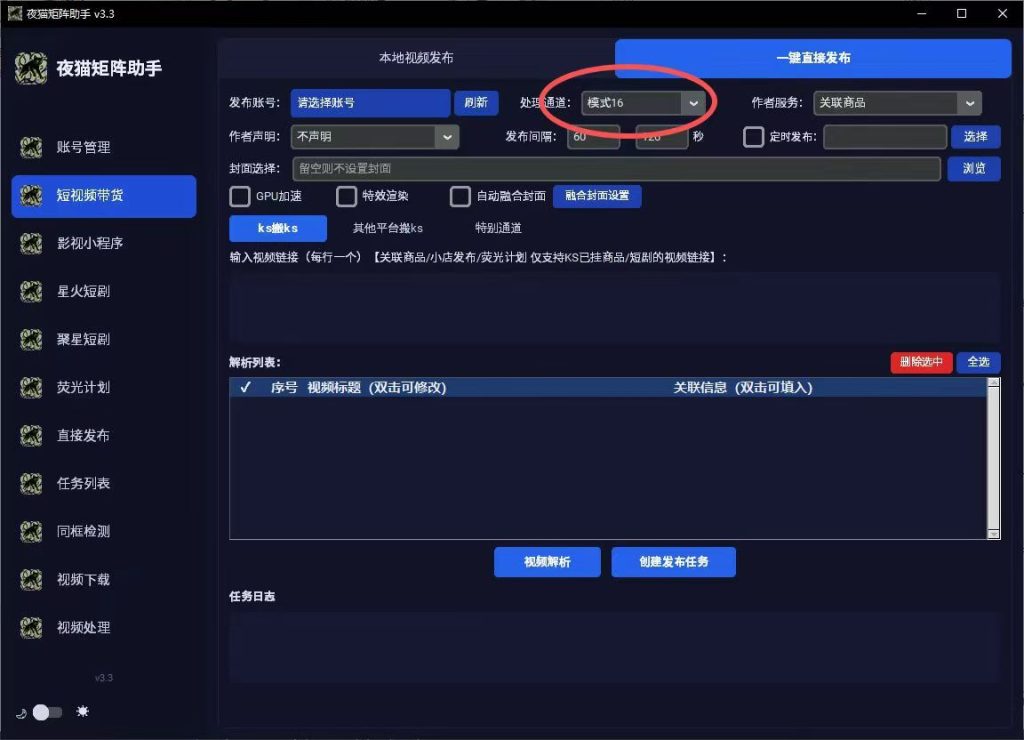
Task: Open 聚星短剧 in the sidebar
Action: pos(104,339)
